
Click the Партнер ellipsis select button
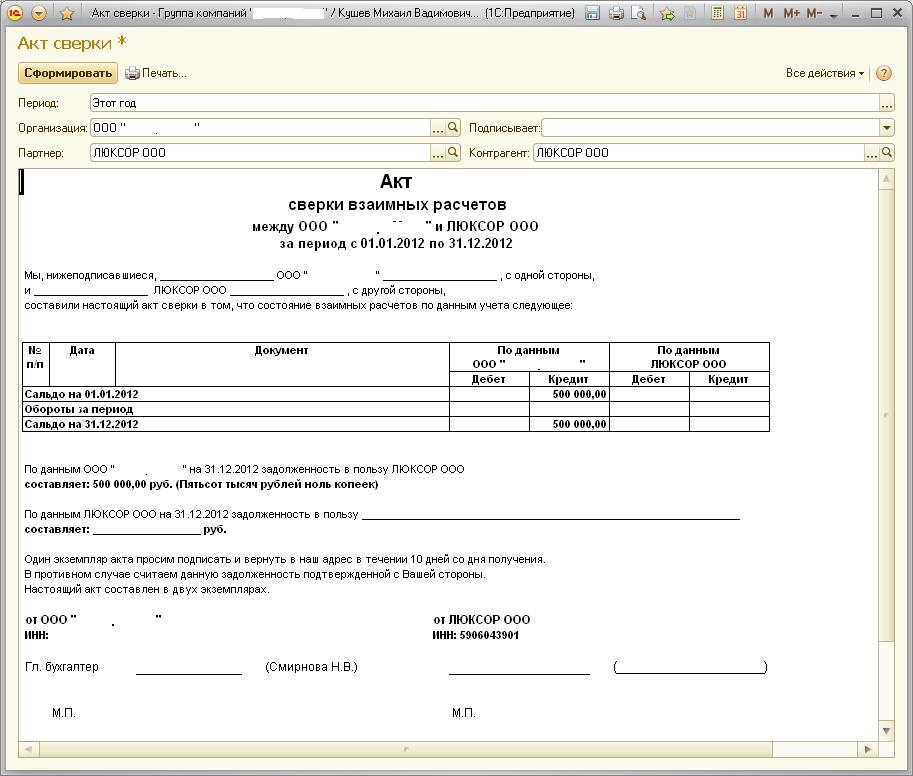(x=437, y=153)
